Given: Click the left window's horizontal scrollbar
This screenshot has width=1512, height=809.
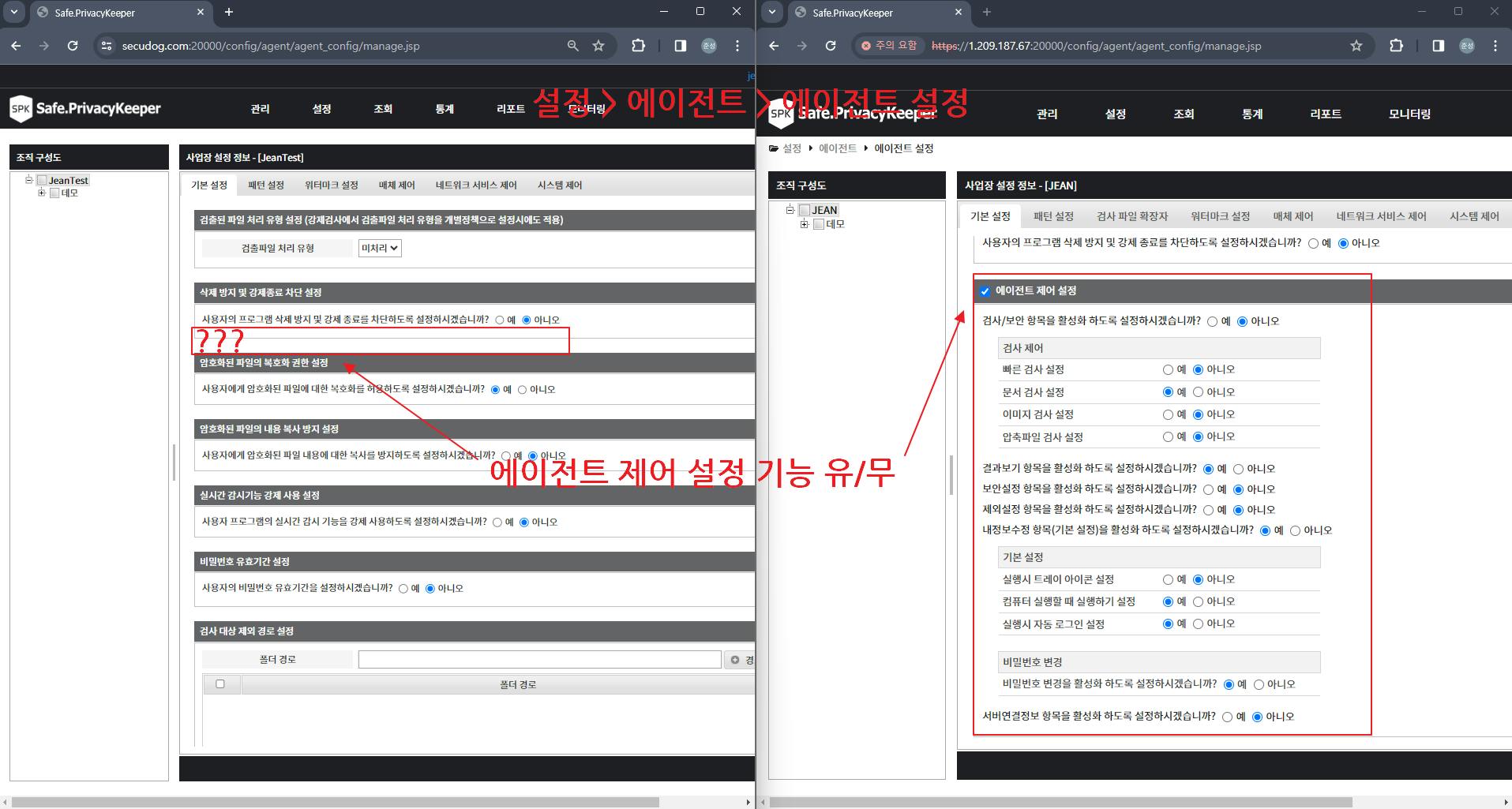Looking at the screenshot, I should click(336, 802).
